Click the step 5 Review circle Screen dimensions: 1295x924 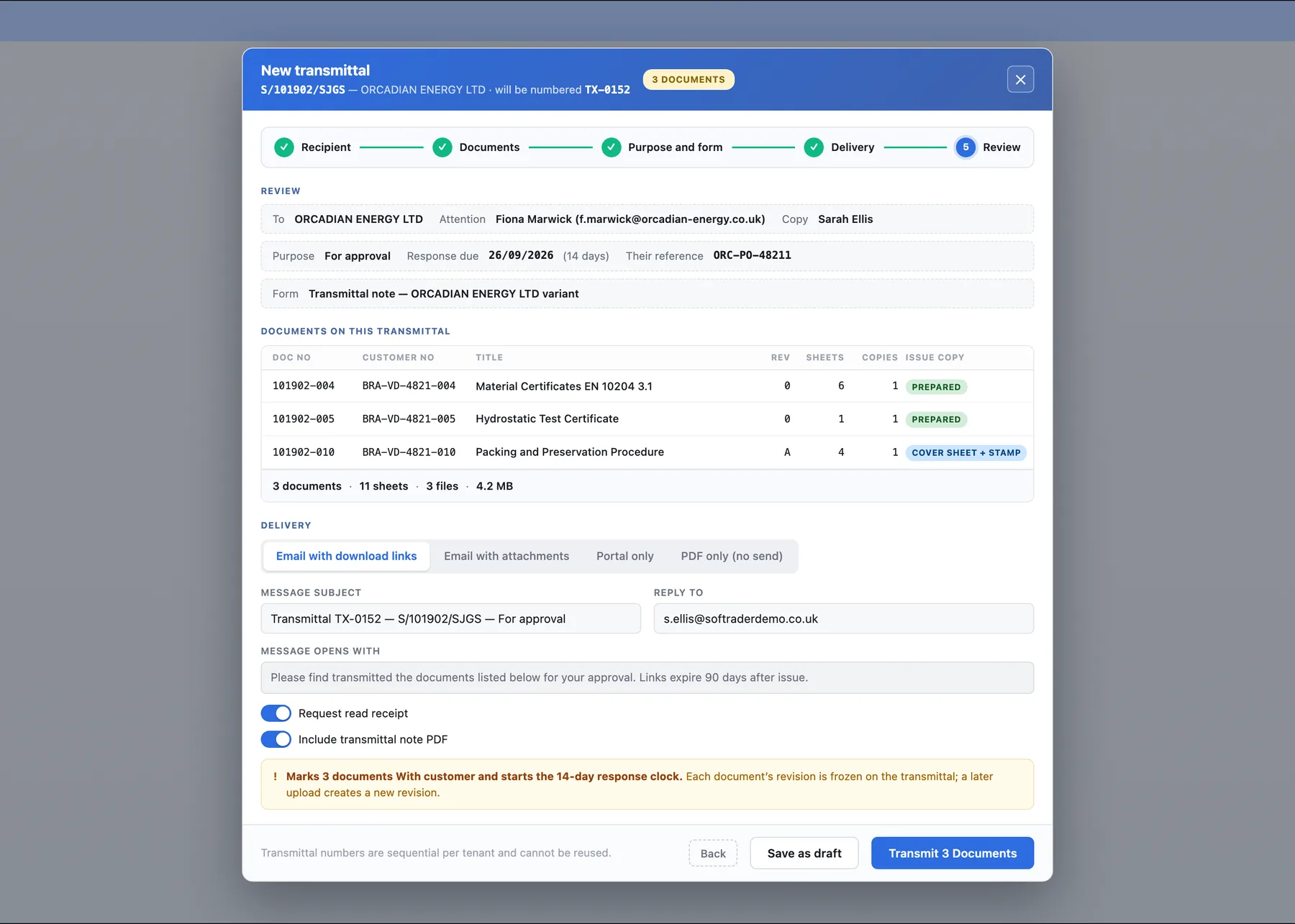[x=965, y=147]
